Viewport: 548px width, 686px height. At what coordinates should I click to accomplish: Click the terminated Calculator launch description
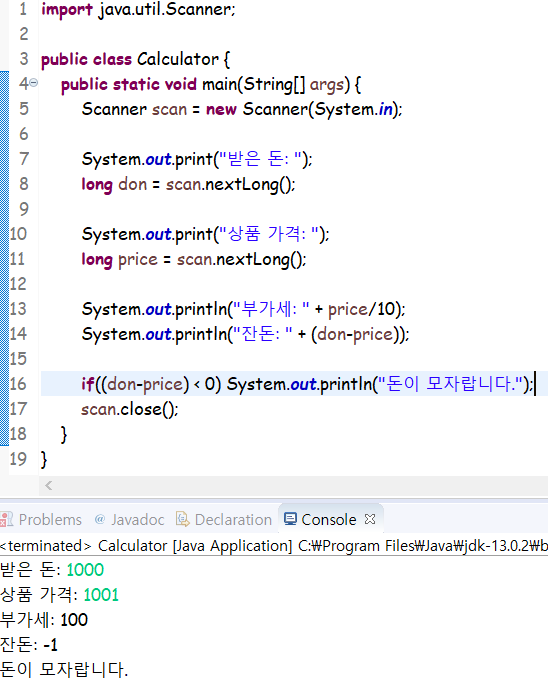(274, 546)
